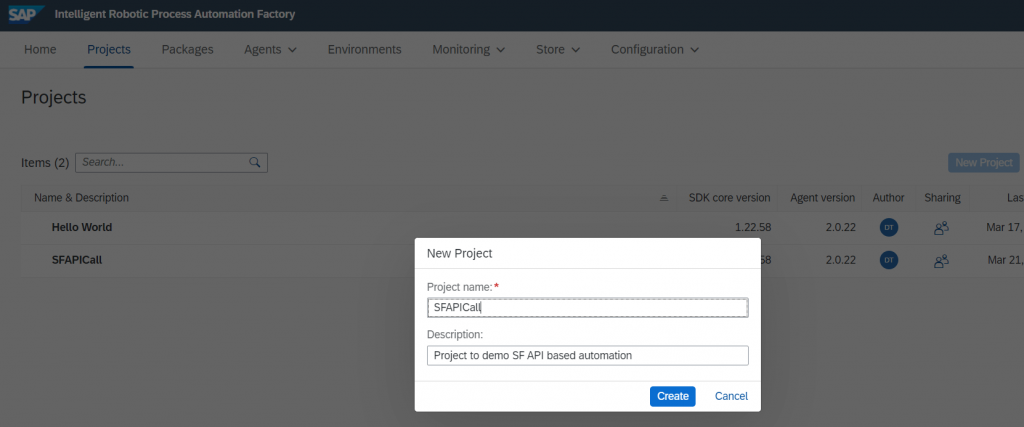
Task: Click the New Project dialog title
Action: click(460, 253)
